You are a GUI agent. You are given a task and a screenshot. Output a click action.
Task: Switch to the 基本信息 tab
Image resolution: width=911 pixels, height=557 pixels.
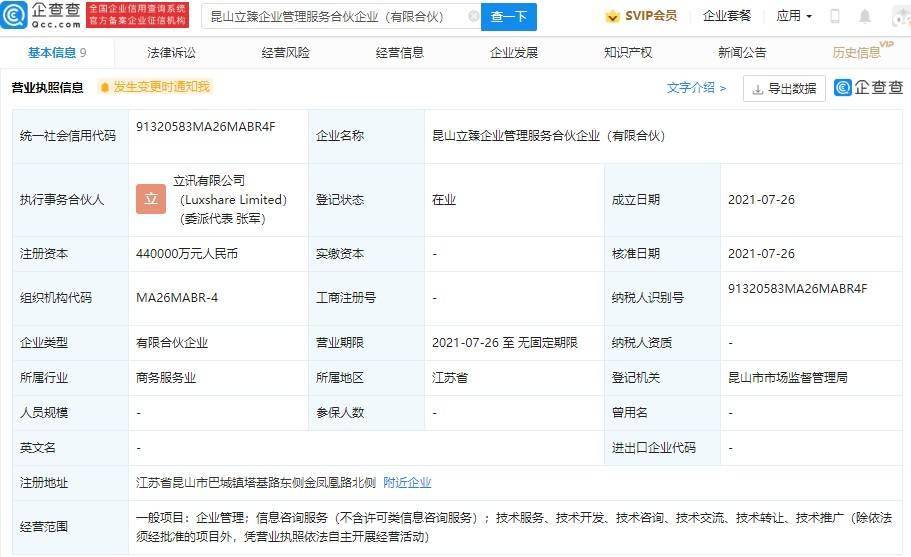coord(57,53)
